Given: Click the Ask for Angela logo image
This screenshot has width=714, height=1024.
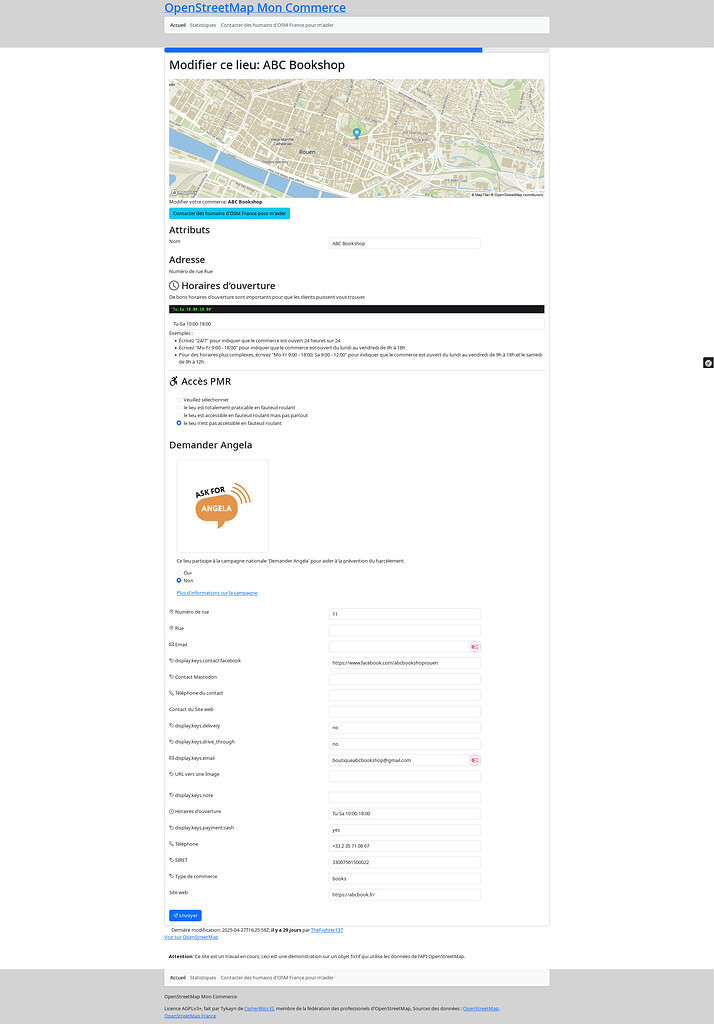Looking at the screenshot, I should click(222, 506).
